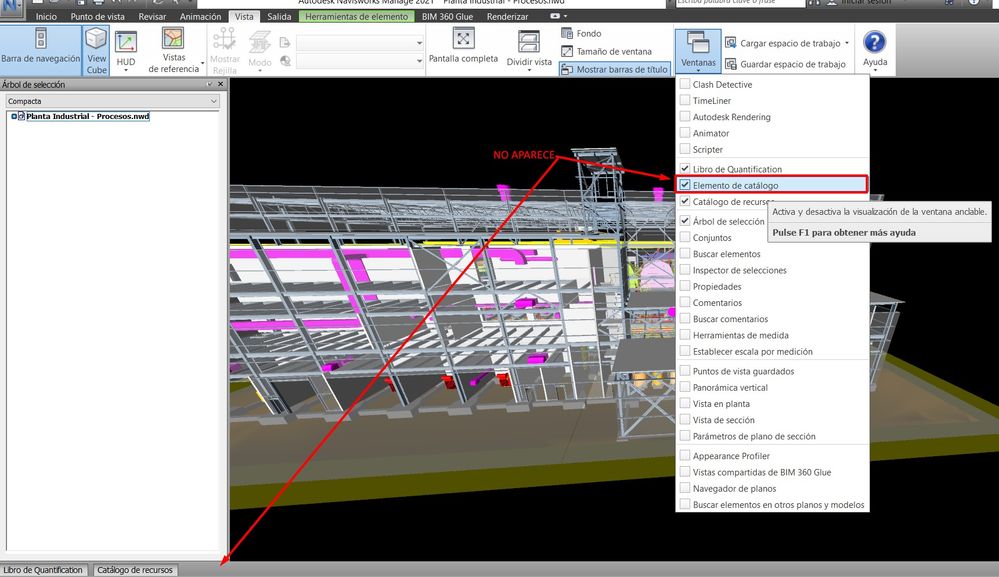Open the Salida tab
This screenshot has width=999, height=577.
[279, 17]
